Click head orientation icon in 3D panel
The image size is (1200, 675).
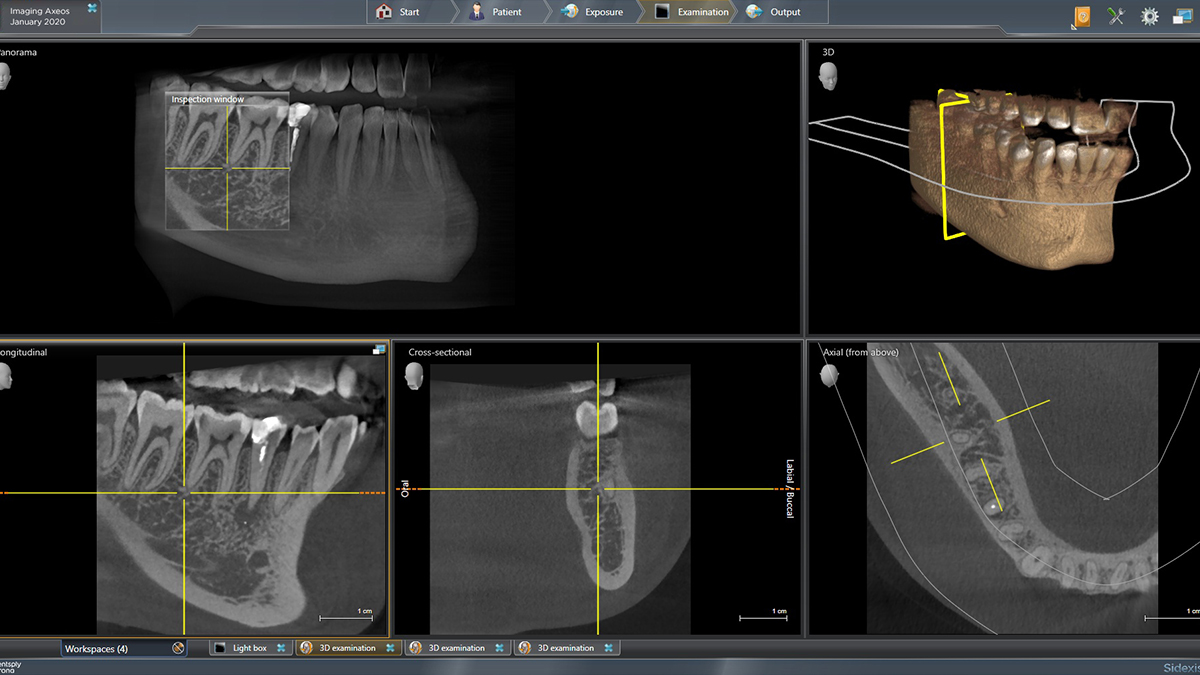point(827,74)
